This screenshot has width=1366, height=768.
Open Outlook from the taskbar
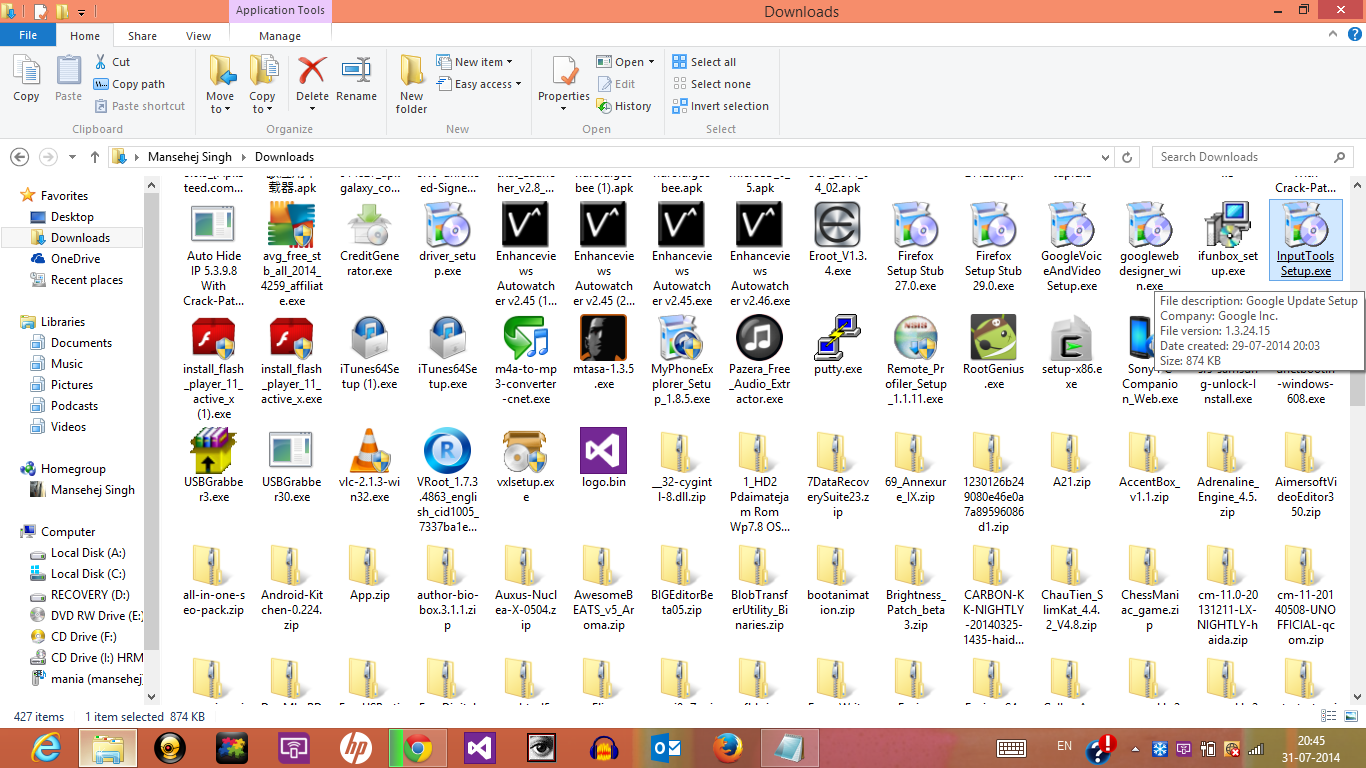(666, 748)
